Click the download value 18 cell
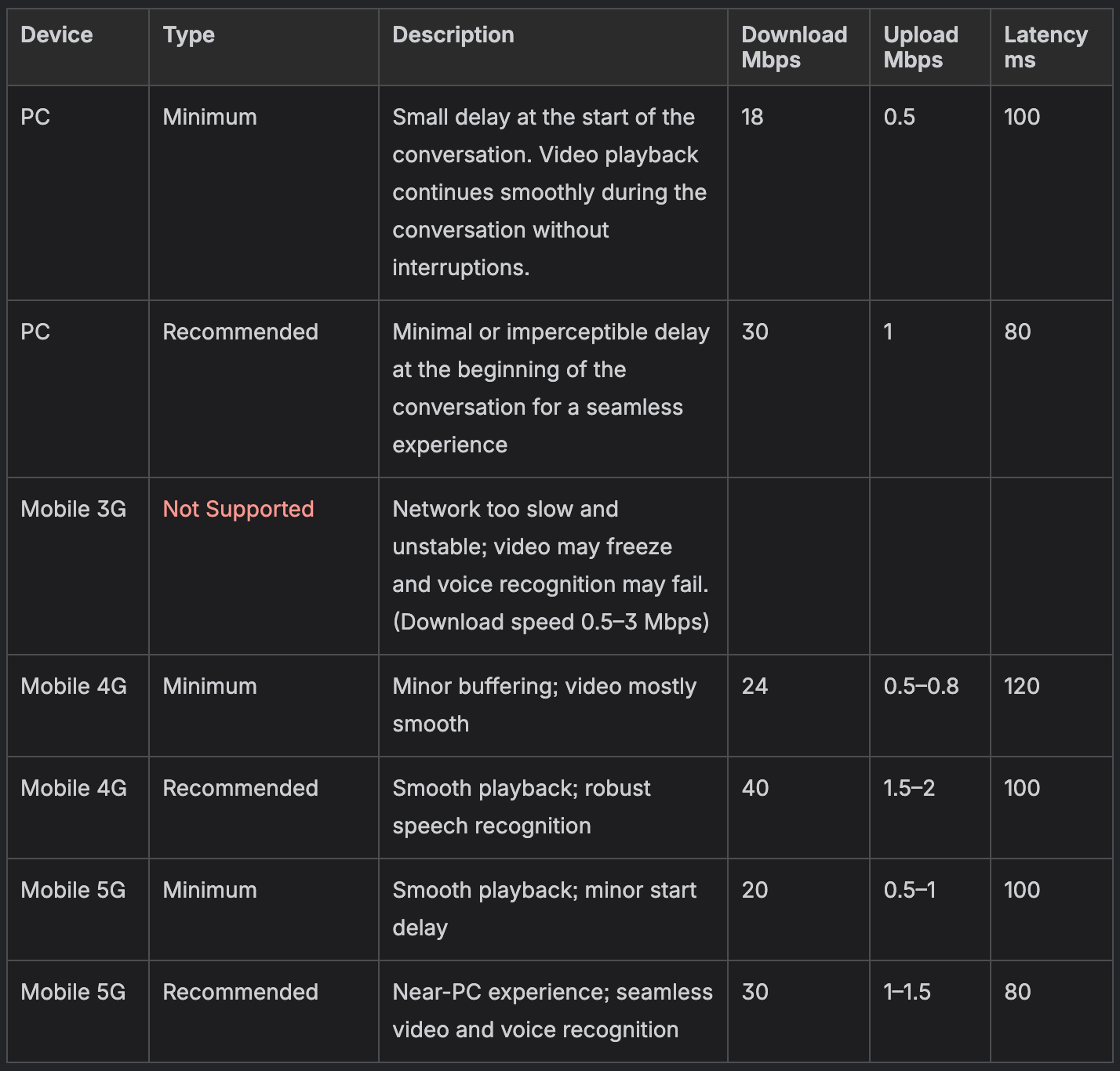The height and width of the screenshot is (1071, 1120). point(752,118)
